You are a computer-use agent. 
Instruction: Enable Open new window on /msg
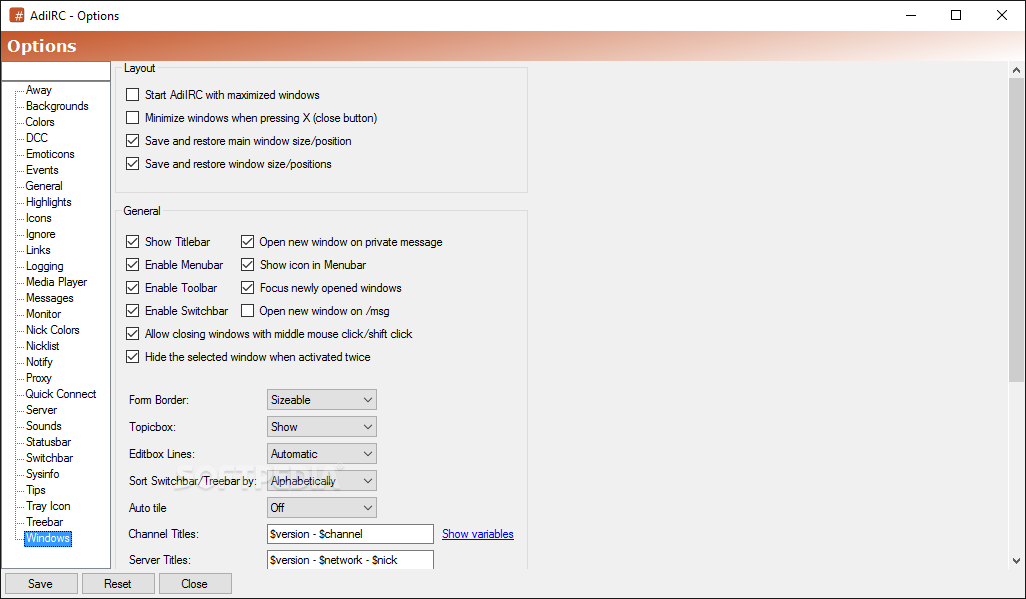[x=247, y=310]
